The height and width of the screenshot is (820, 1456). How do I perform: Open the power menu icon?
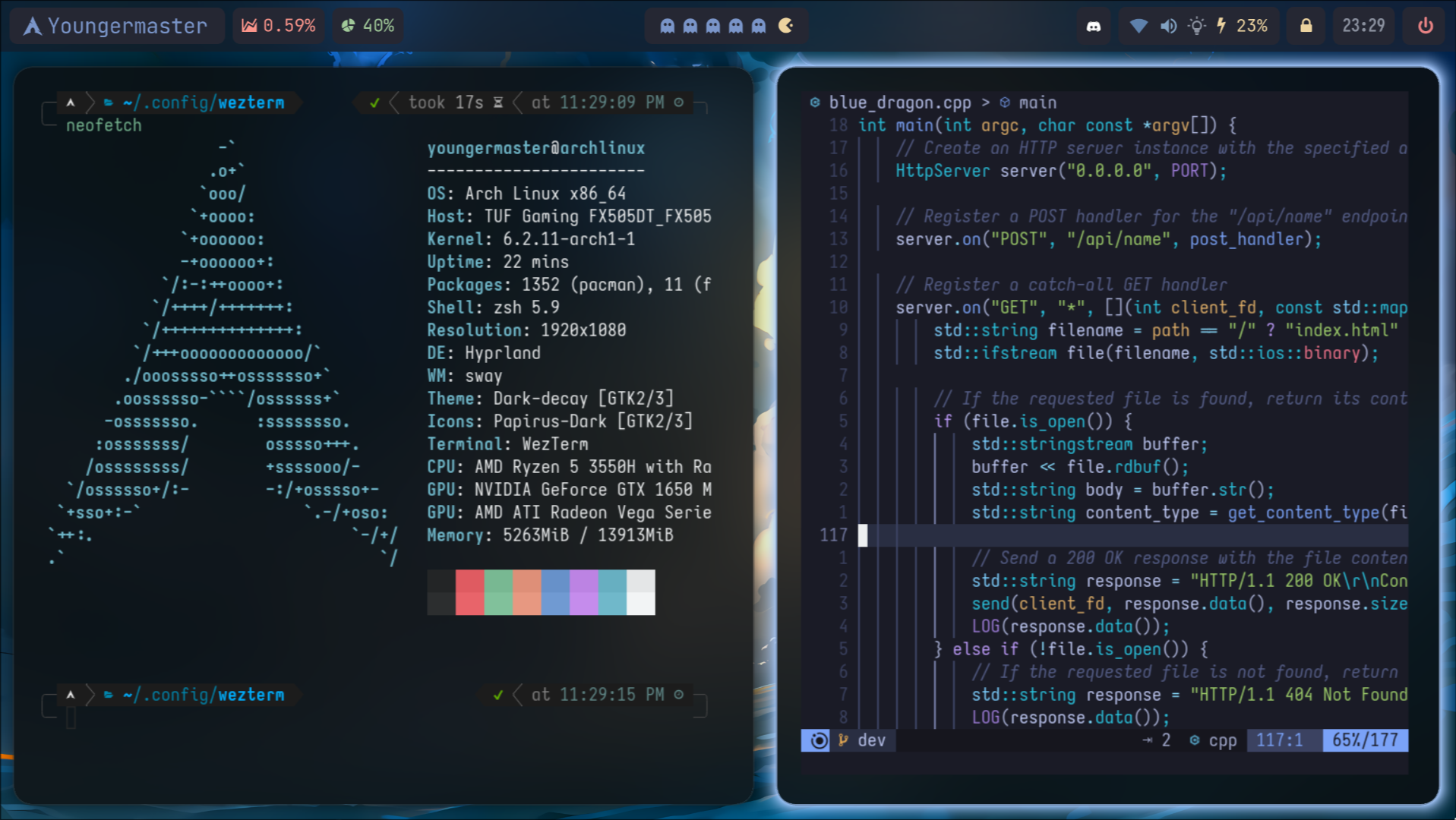[1426, 26]
